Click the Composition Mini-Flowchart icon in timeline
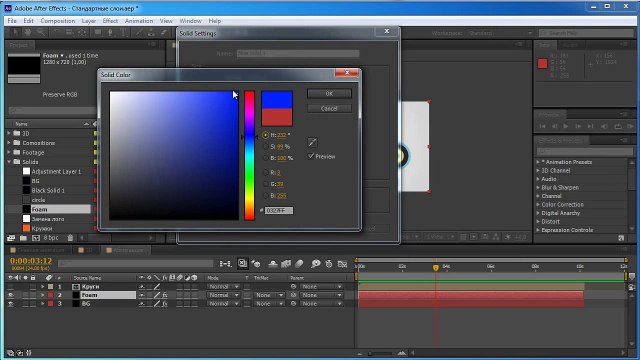The width and height of the screenshot is (640, 360). tap(225, 264)
